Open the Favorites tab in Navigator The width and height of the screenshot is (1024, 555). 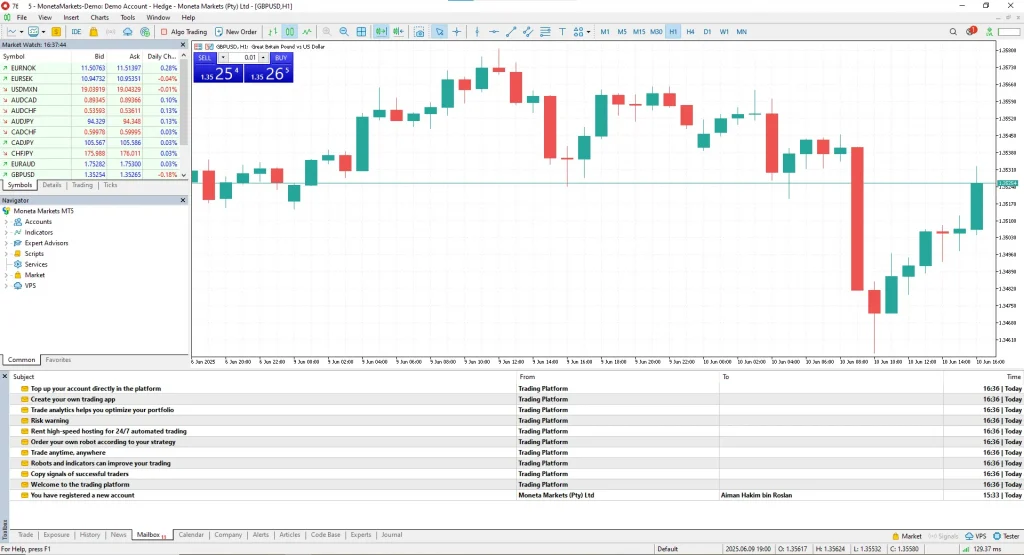click(58, 360)
